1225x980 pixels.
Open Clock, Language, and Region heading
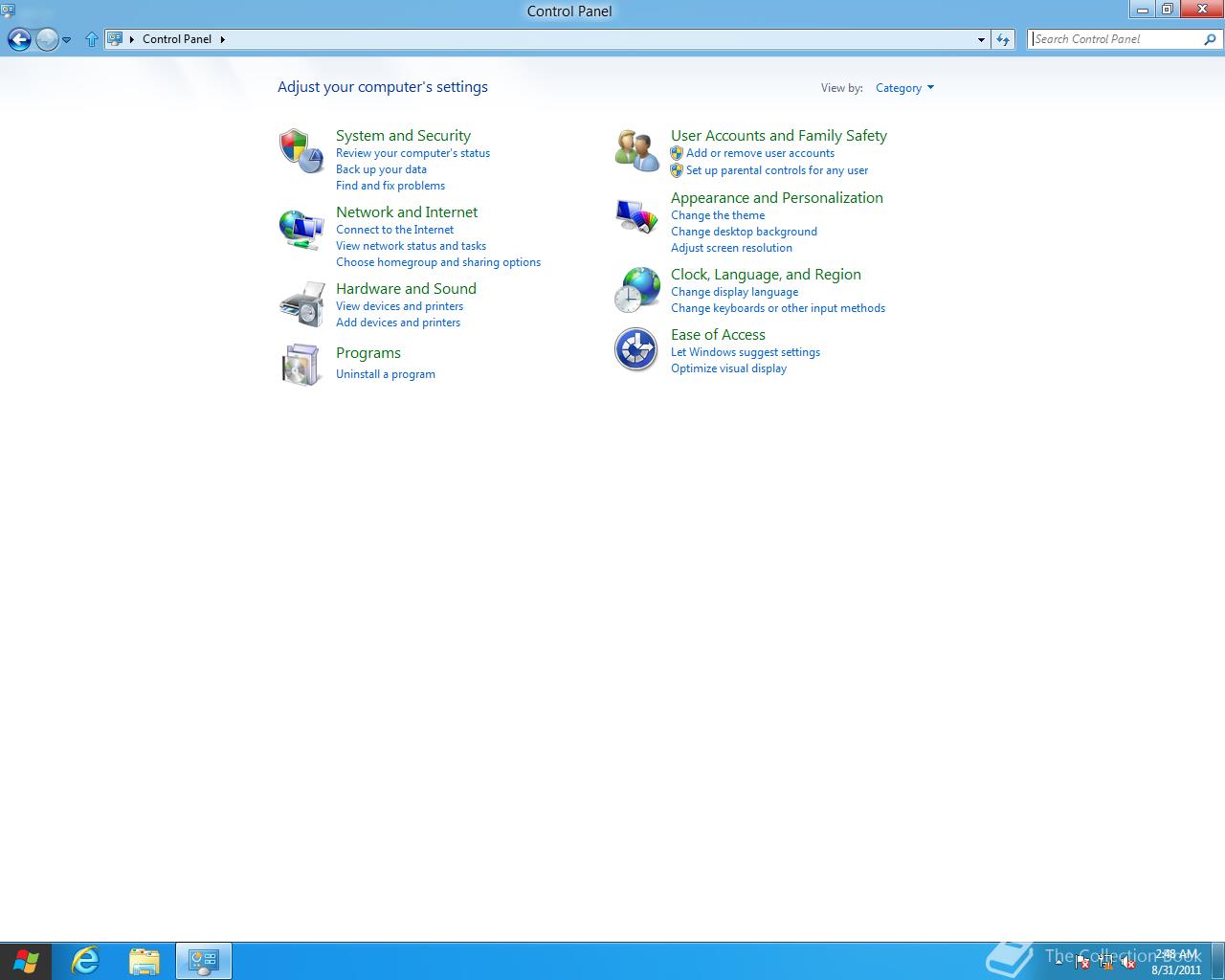(766, 275)
